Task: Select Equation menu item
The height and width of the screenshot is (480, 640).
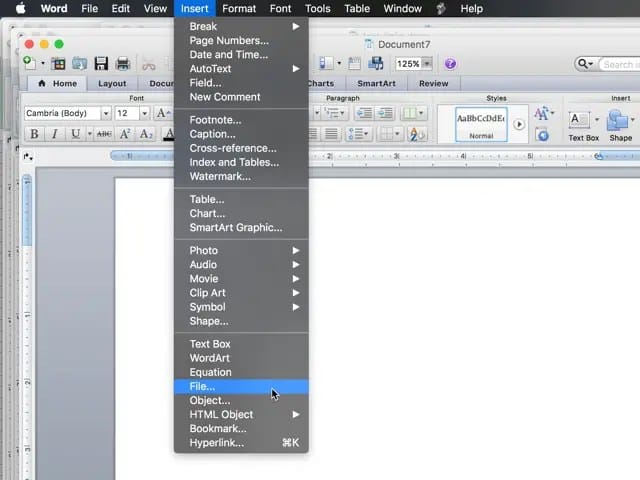Action: (x=241, y=372)
